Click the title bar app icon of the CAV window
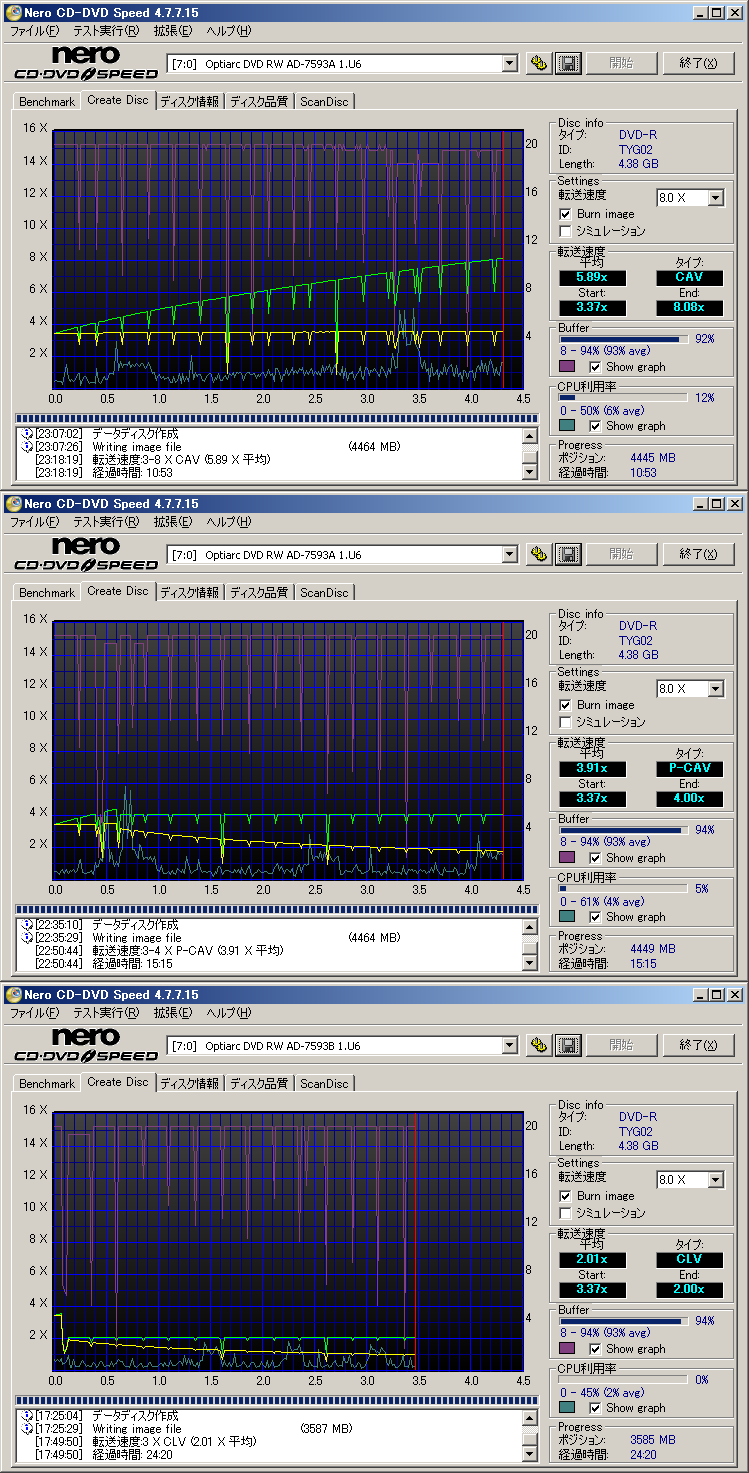The image size is (749, 1473). click(13, 13)
